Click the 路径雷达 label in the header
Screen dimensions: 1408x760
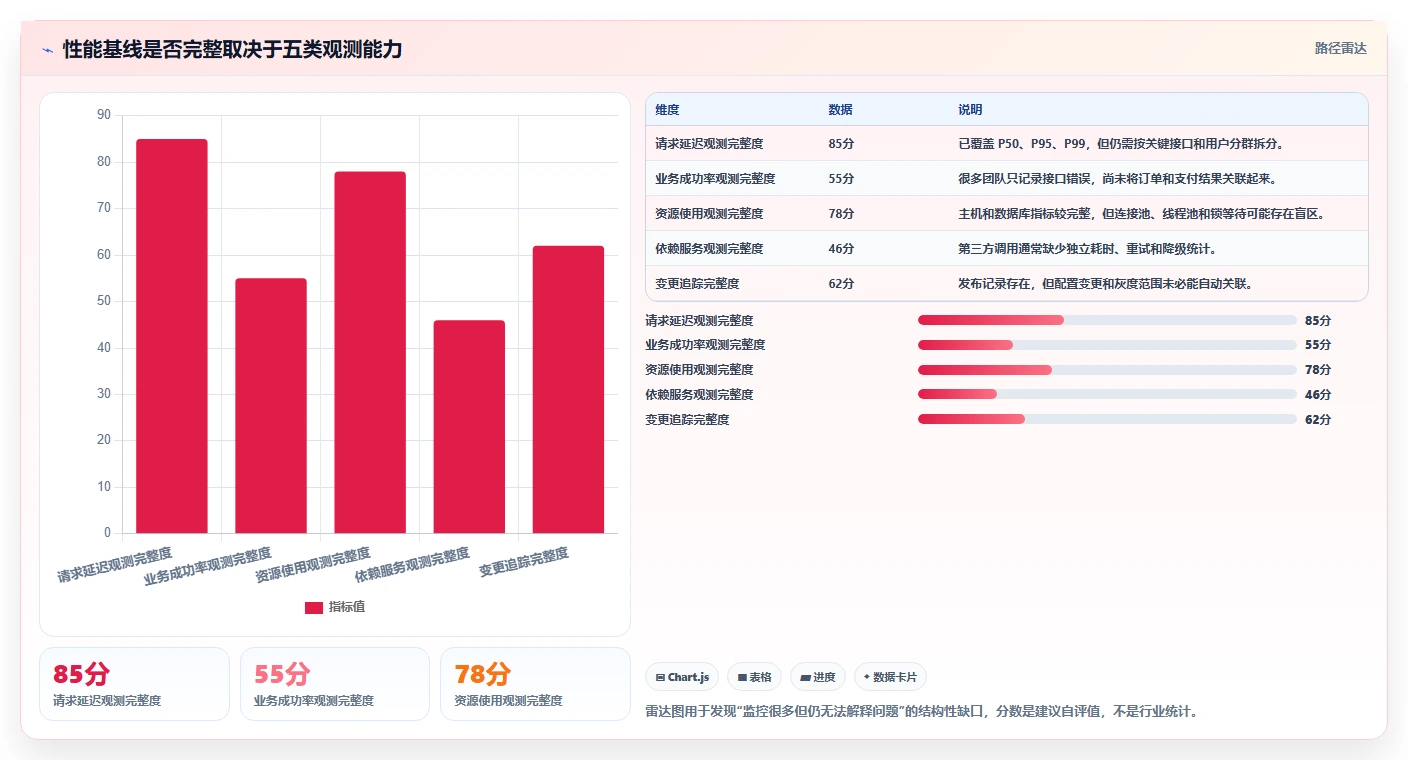pyautogui.click(x=1340, y=48)
